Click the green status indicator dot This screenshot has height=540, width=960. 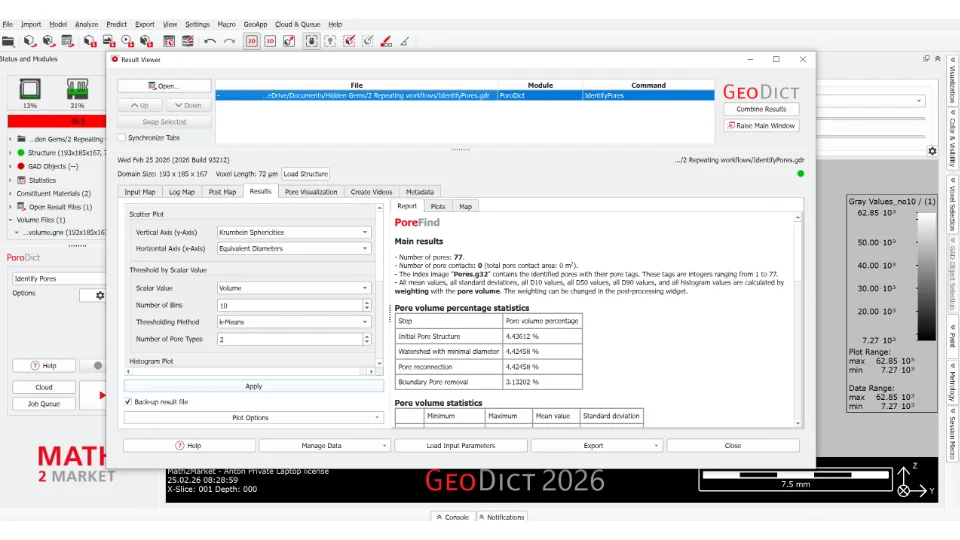[x=800, y=174]
